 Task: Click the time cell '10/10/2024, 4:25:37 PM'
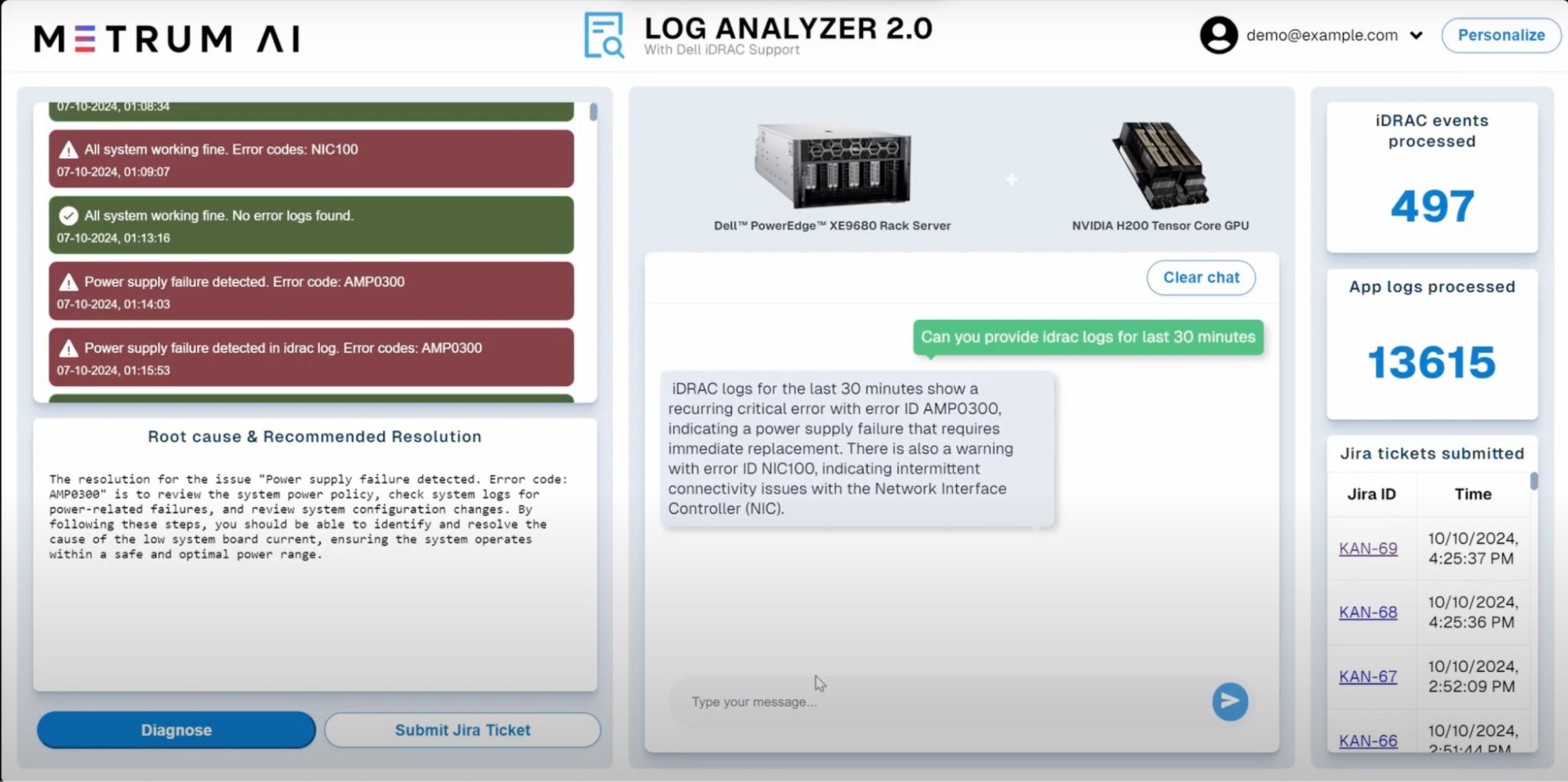click(1472, 548)
